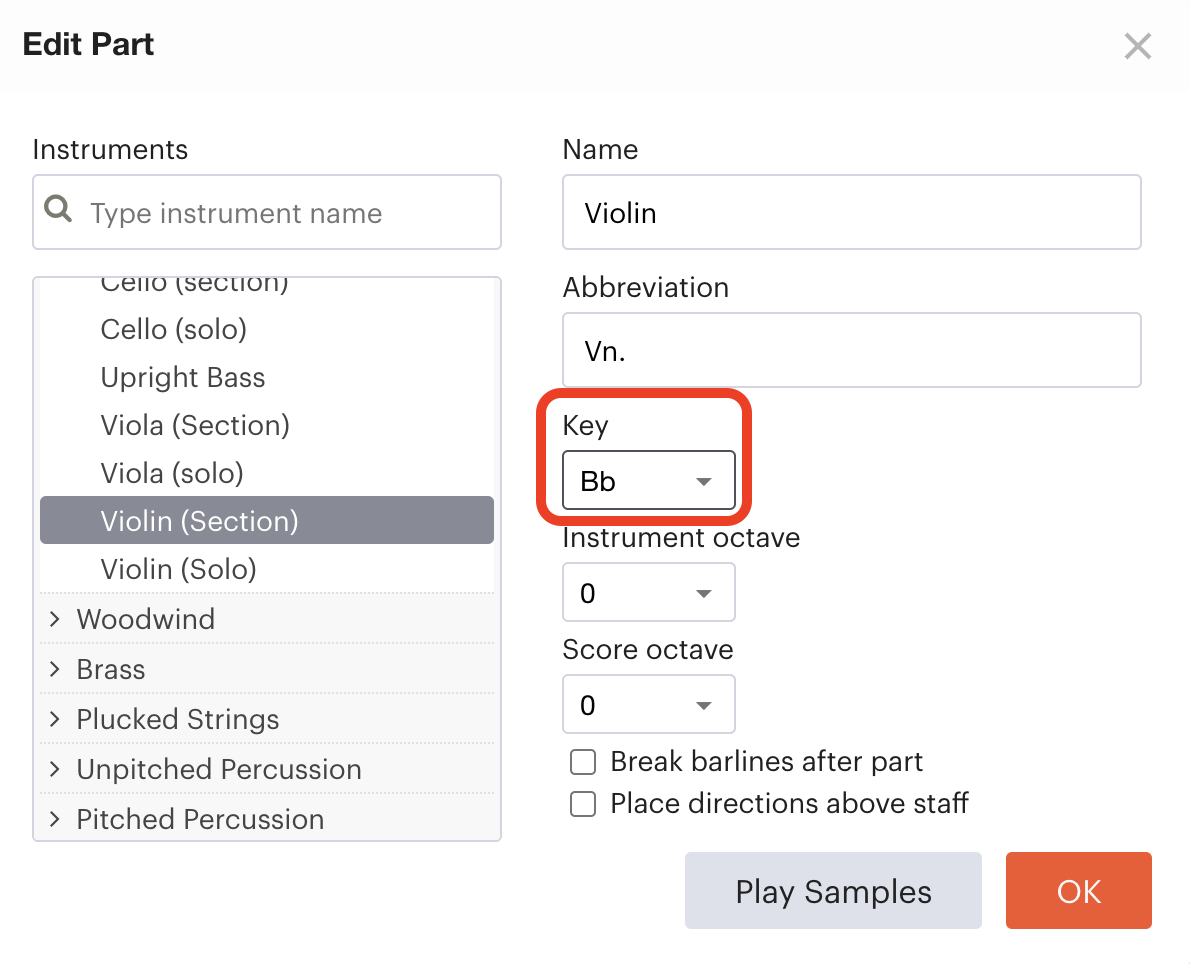Select the highlighted Violin (Section) row

click(266, 521)
